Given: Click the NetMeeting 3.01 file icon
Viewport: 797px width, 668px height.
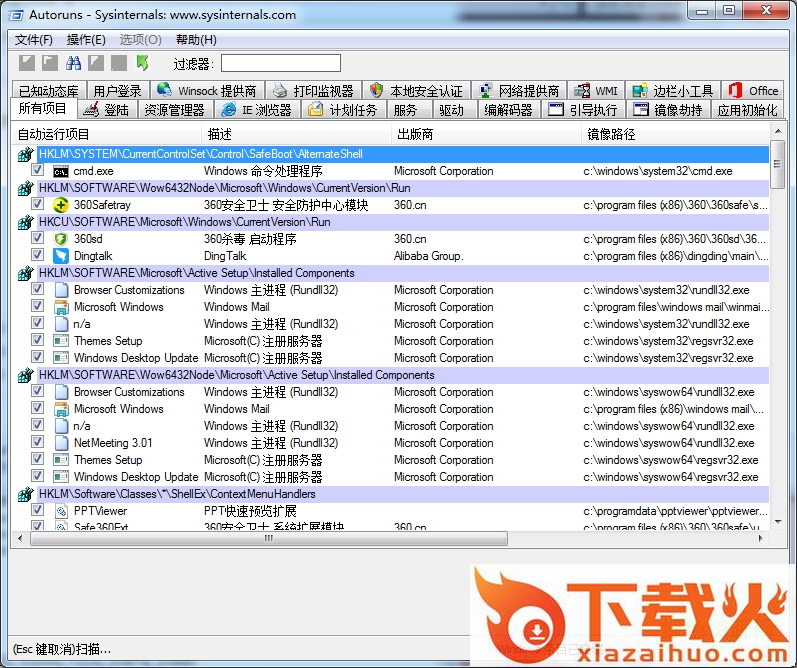Looking at the screenshot, I should click(61, 443).
